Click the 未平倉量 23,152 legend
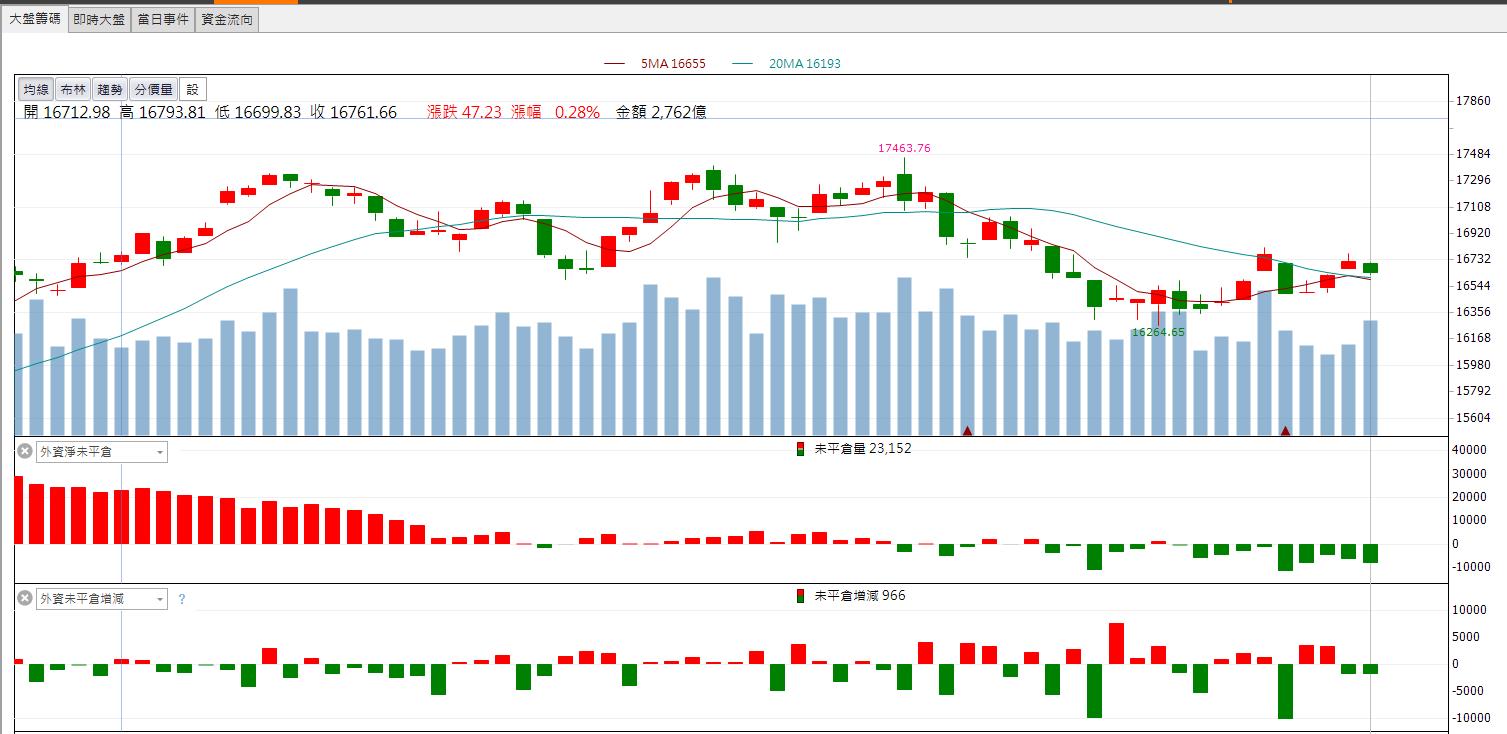 (x=854, y=449)
